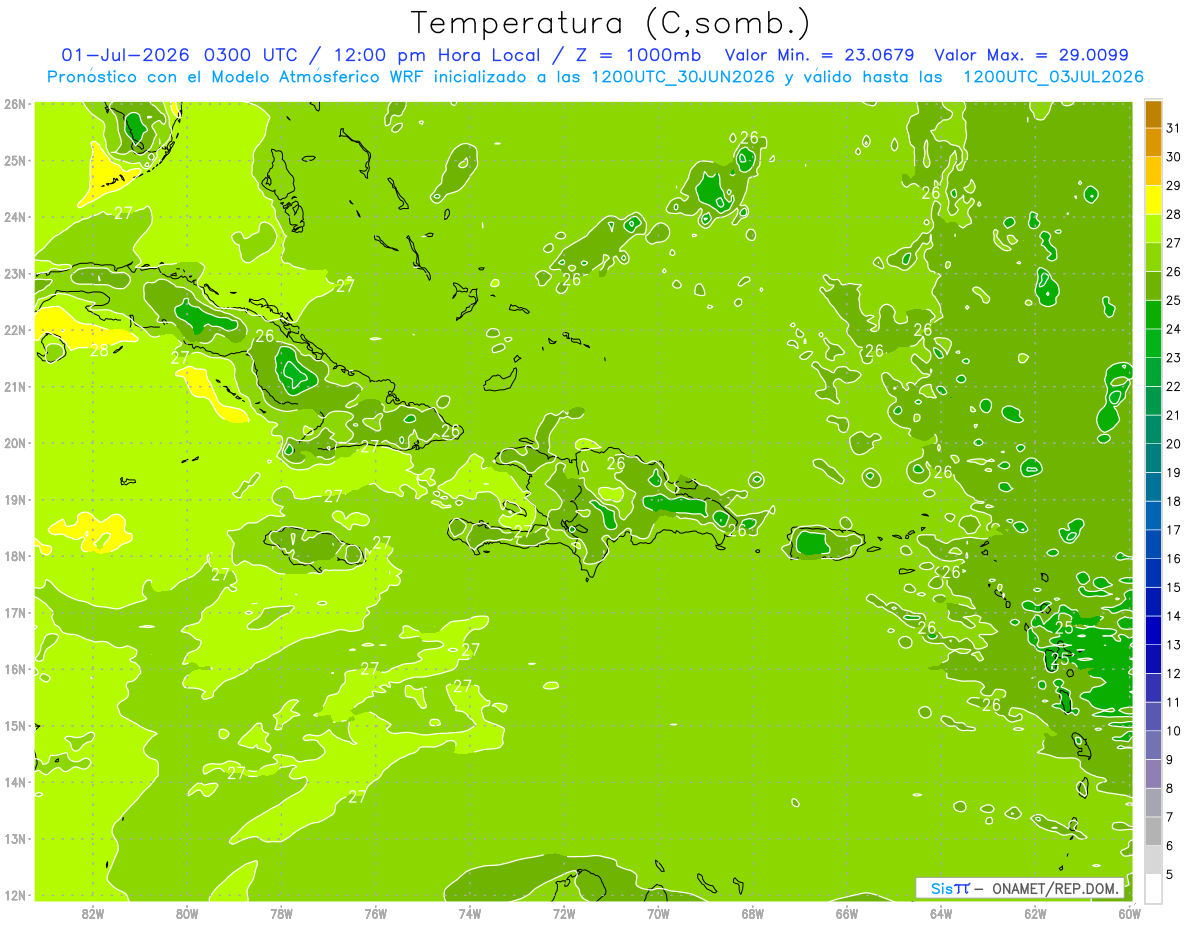Image resolution: width=1200 pixels, height=927 pixels.
Task: Click the gray colorbar swatch between 6 and 7
Action: click(x=1153, y=831)
